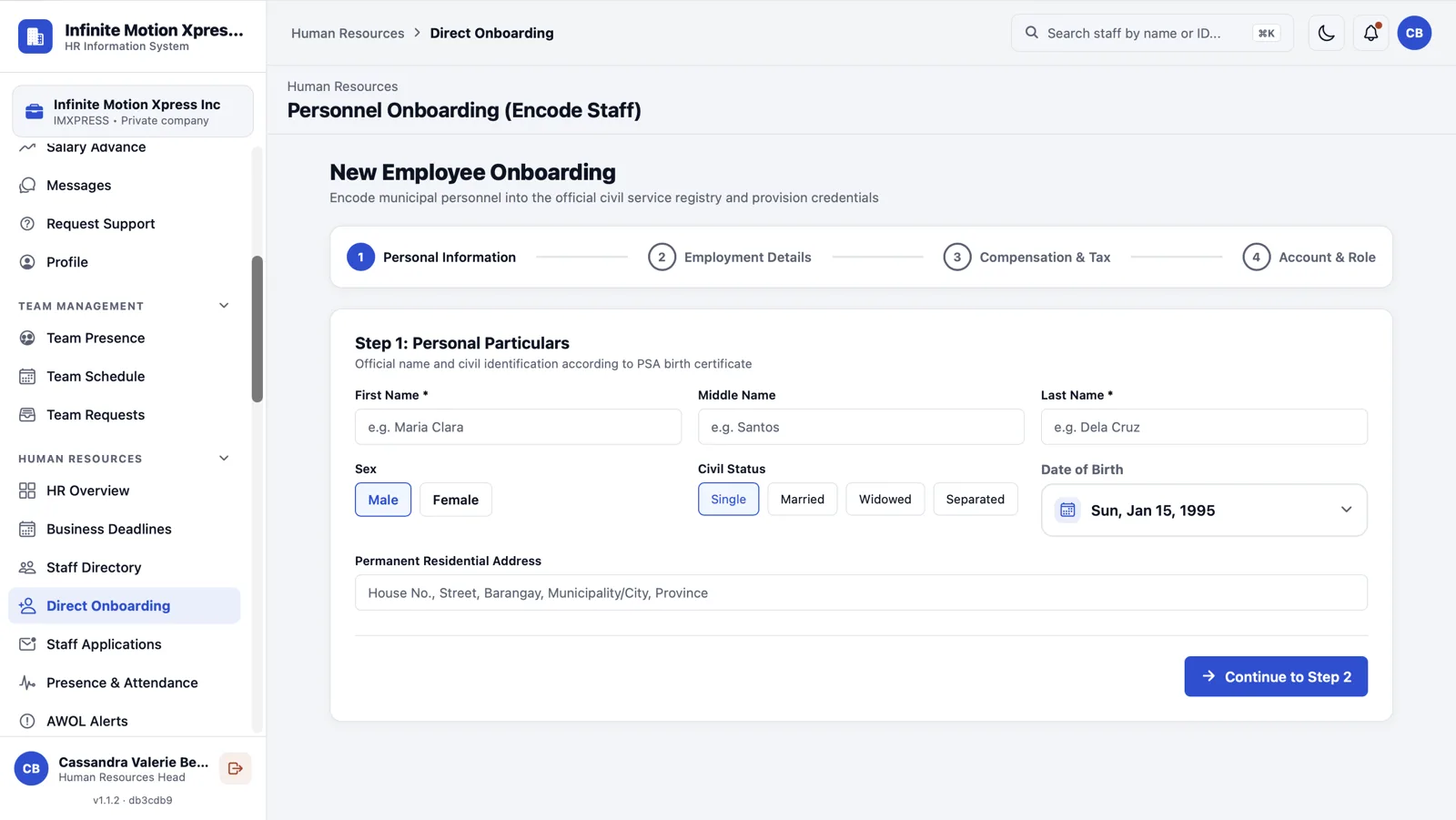This screenshot has height=820, width=1456.
Task: Click the First Name input field
Action: [518, 427]
